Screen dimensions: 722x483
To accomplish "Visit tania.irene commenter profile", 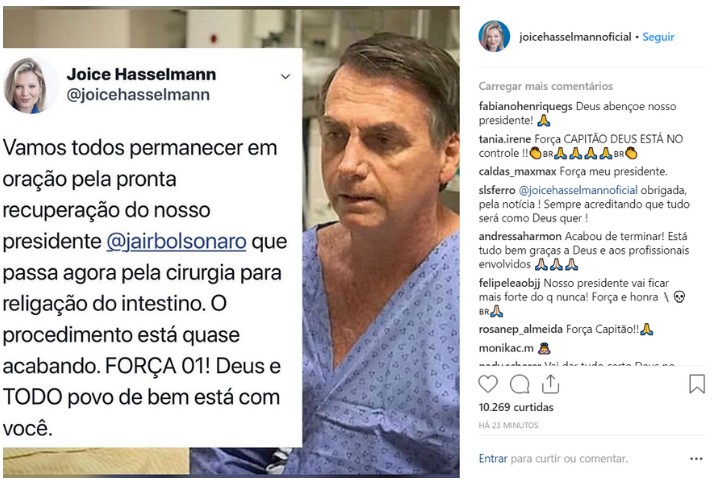I will [x=505, y=139].
